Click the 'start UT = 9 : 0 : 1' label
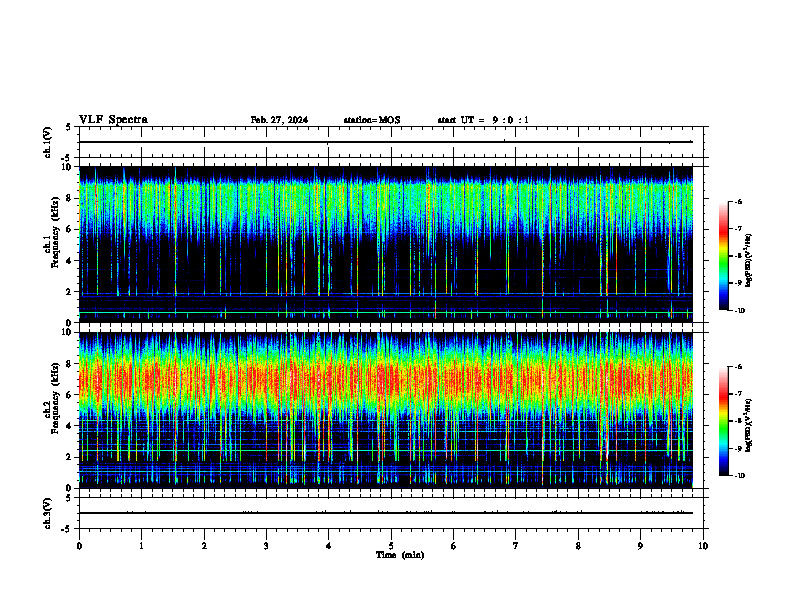This screenshot has height=612, width=792. click(x=483, y=120)
